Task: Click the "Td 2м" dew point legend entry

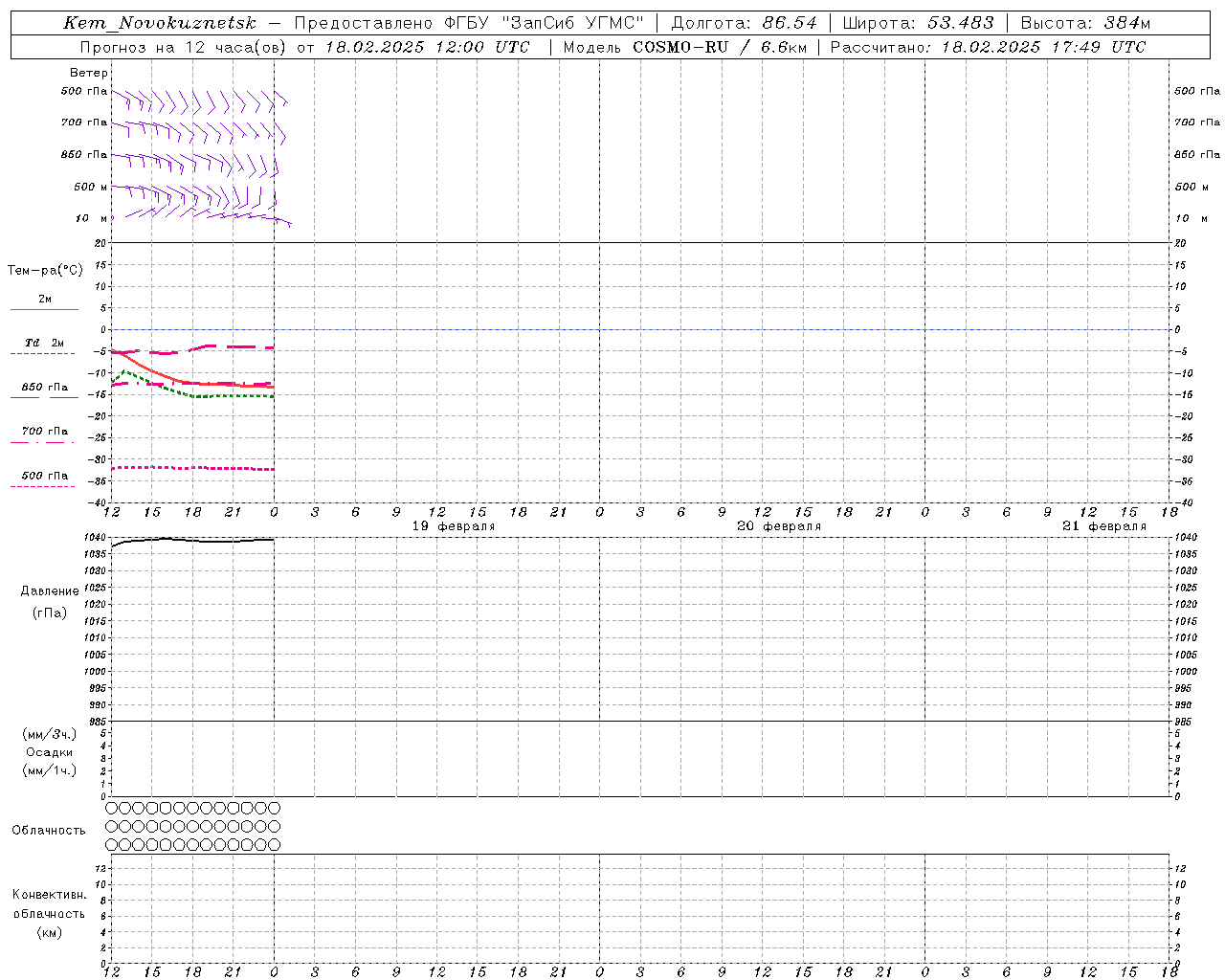Action: click(x=45, y=343)
